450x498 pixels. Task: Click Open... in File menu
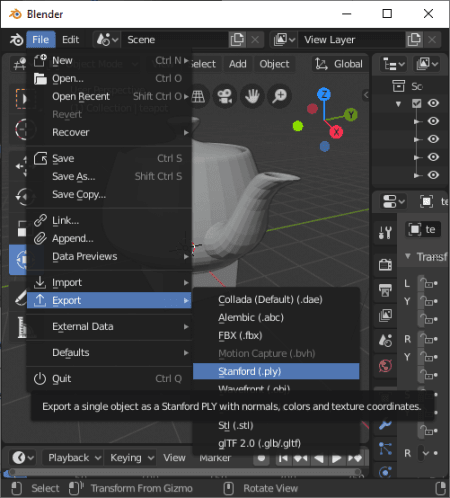tap(109, 78)
